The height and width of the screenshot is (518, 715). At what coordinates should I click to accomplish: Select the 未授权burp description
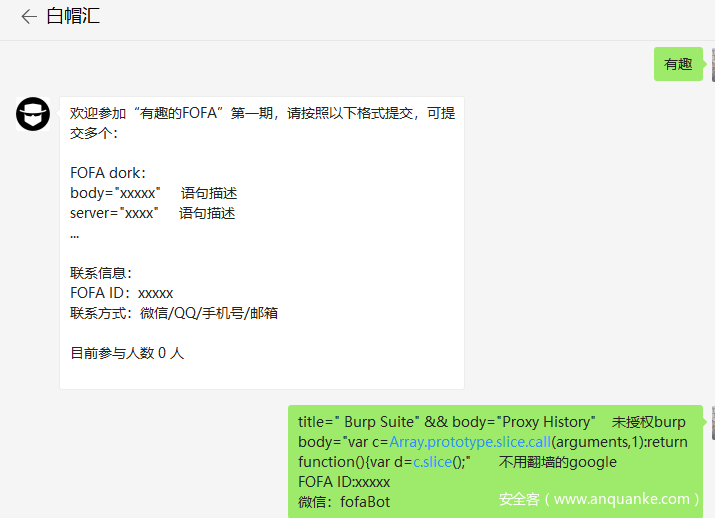(x=648, y=422)
